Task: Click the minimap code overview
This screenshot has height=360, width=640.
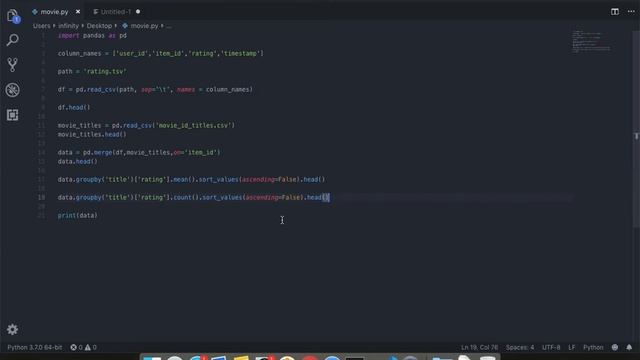Action: [591, 41]
